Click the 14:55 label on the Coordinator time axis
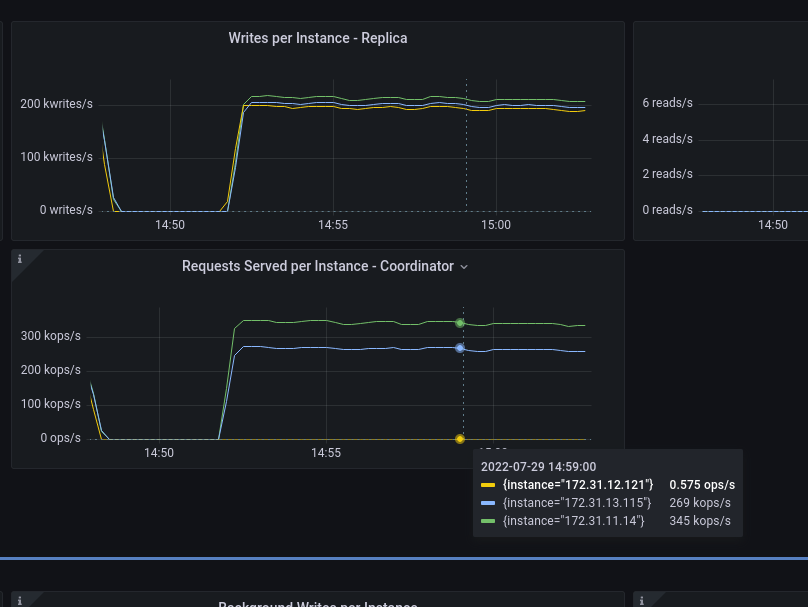This screenshot has width=808, height=607. (x=325, y=452)
